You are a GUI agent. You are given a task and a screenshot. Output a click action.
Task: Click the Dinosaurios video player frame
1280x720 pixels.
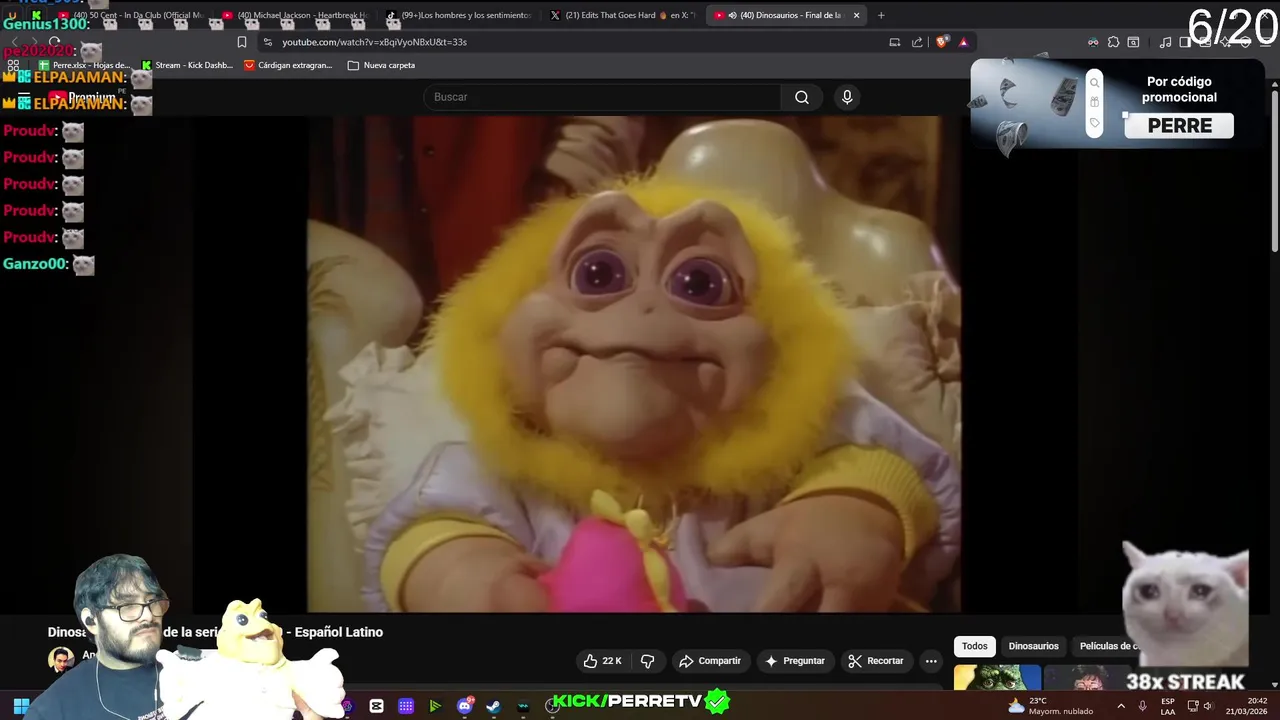(634, 363)
